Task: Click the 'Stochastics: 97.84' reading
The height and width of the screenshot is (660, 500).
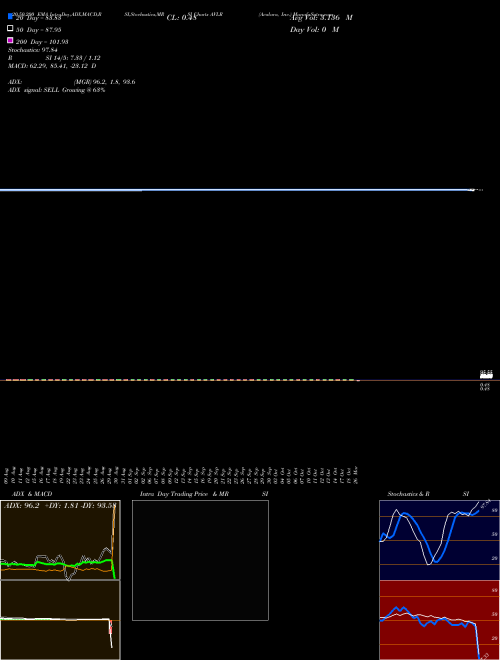Action: tap(32, 50)
